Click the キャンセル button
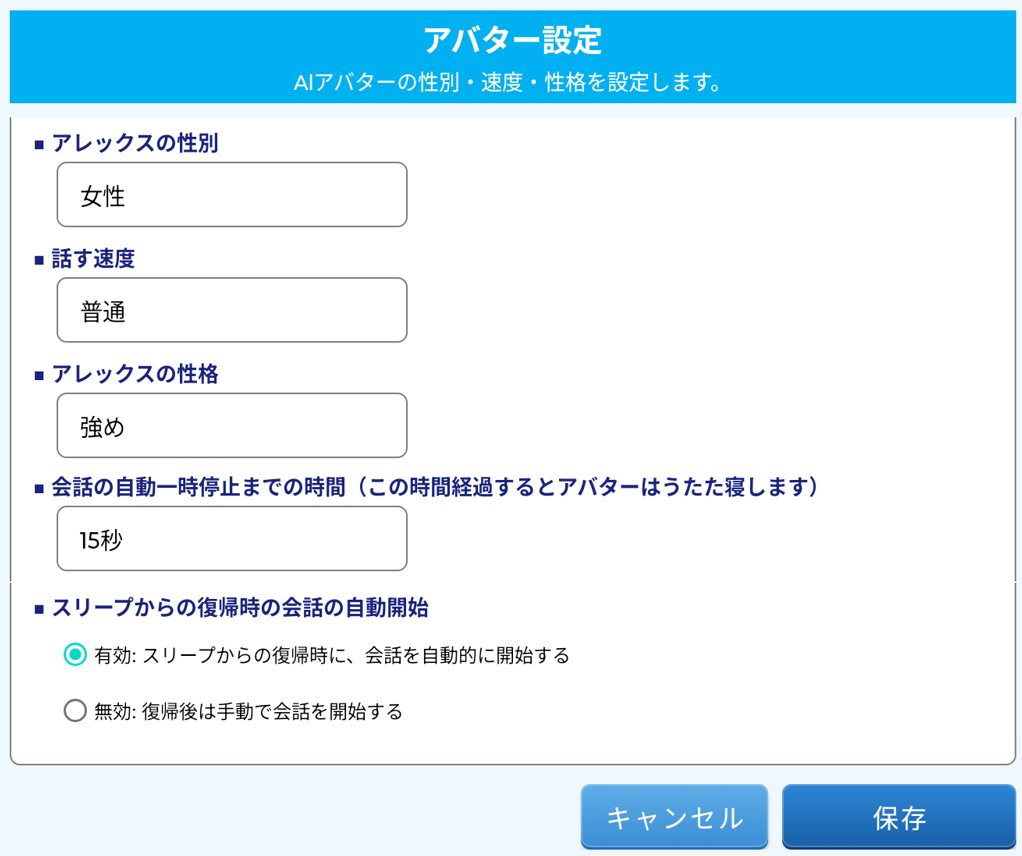Viewport: 1022px width, 856px height. 674,817
